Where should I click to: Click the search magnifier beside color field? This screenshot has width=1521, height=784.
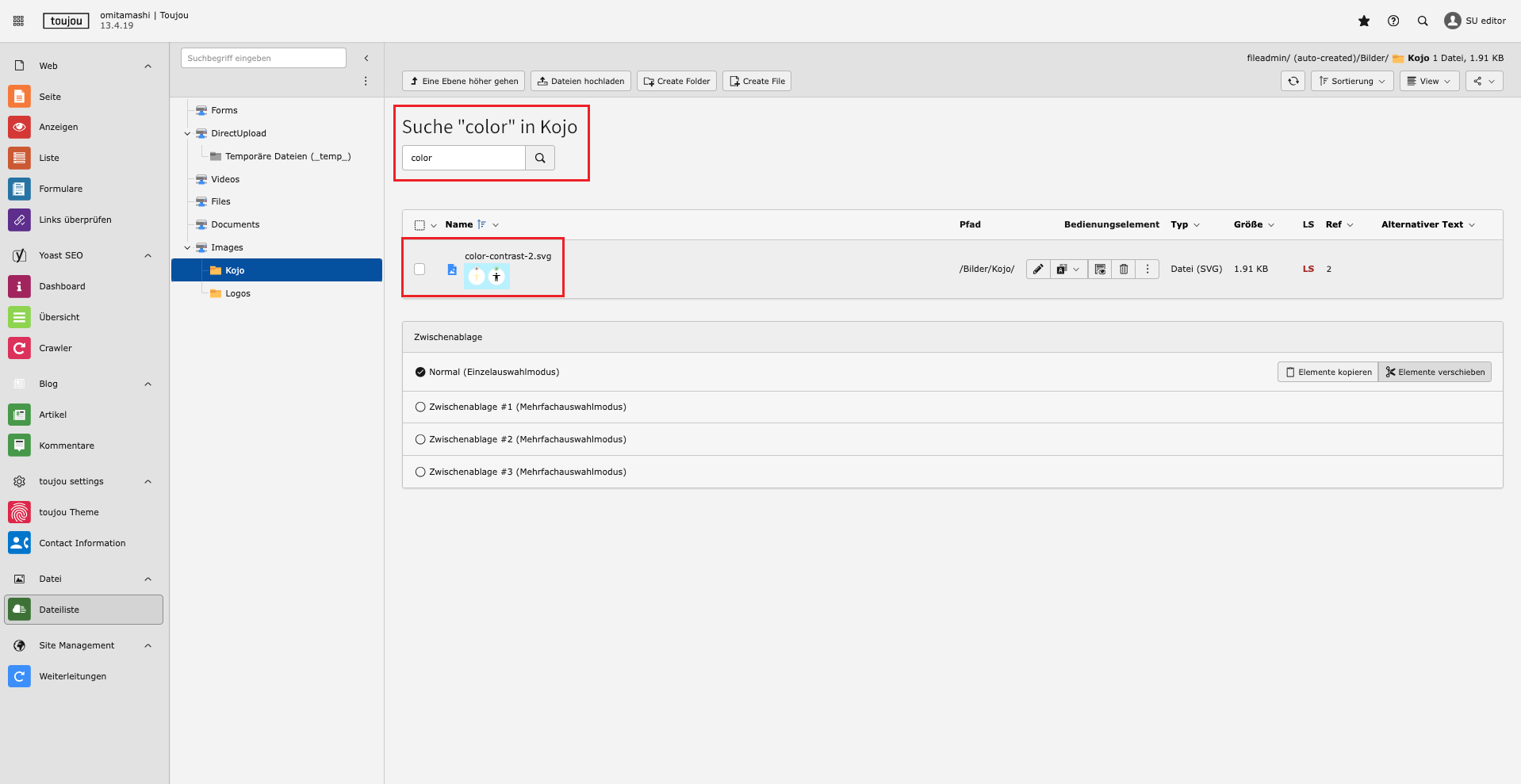point(540,158)
